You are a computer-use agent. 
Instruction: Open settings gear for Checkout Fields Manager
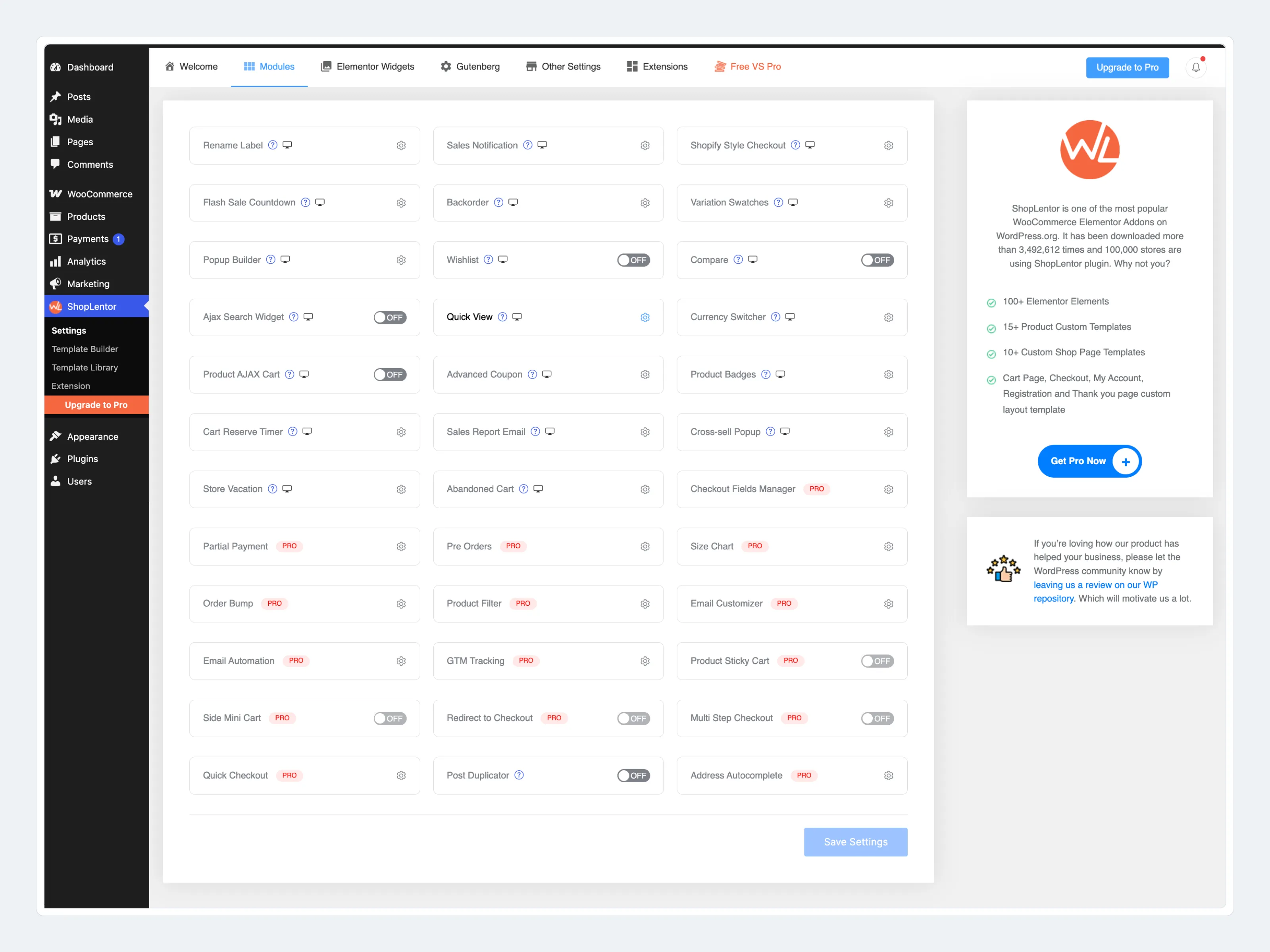coord(889,489)
